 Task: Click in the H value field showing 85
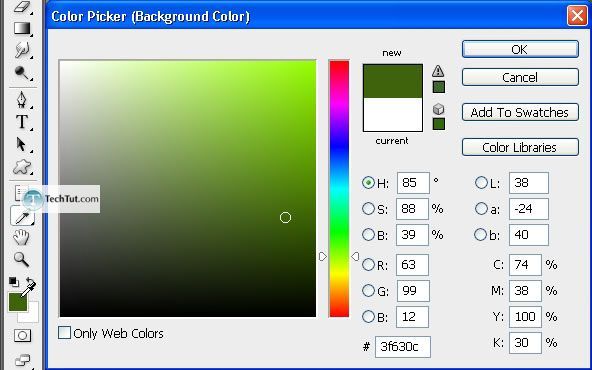tap(413, 183)
